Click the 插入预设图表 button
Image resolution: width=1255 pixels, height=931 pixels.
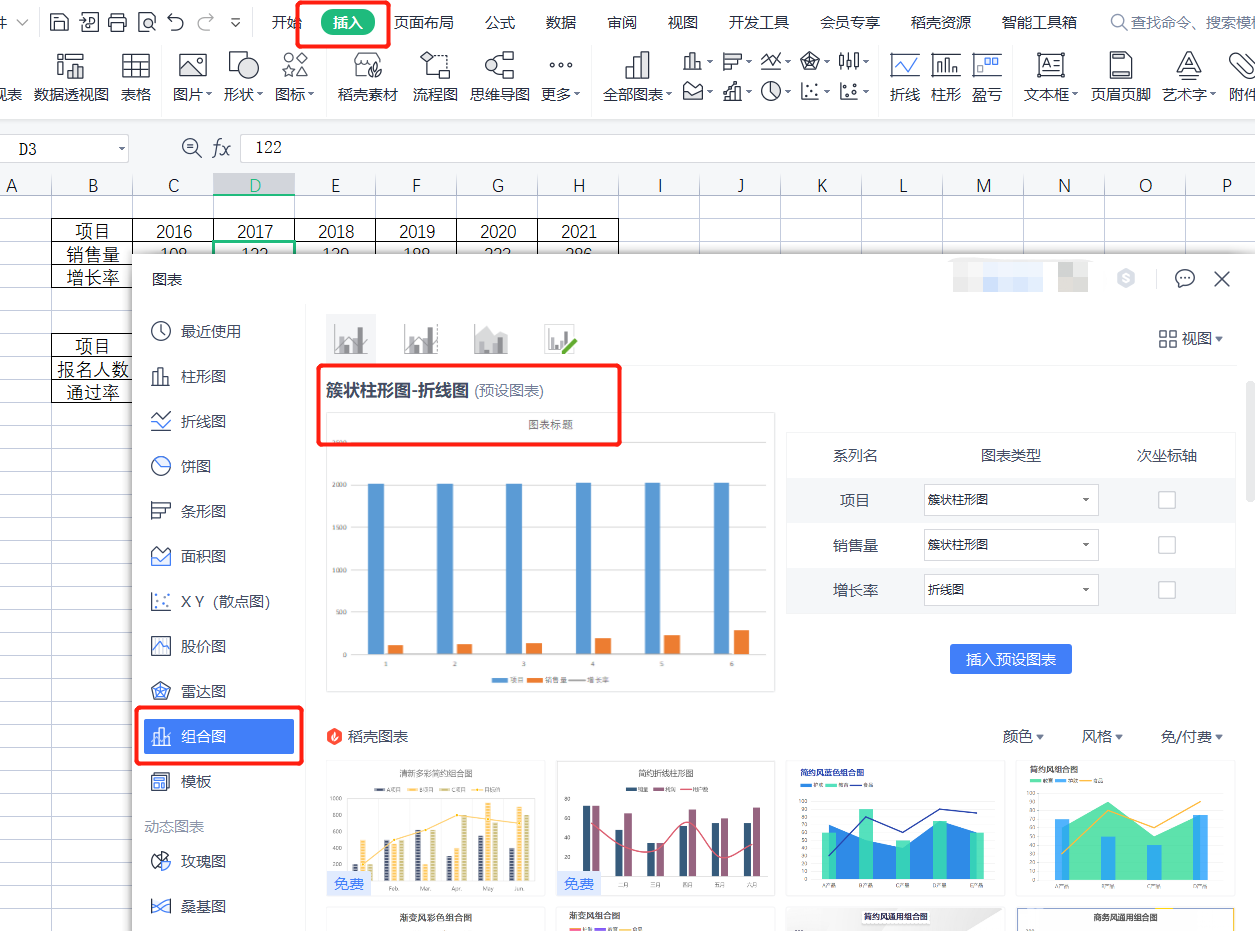(1010, 660)
